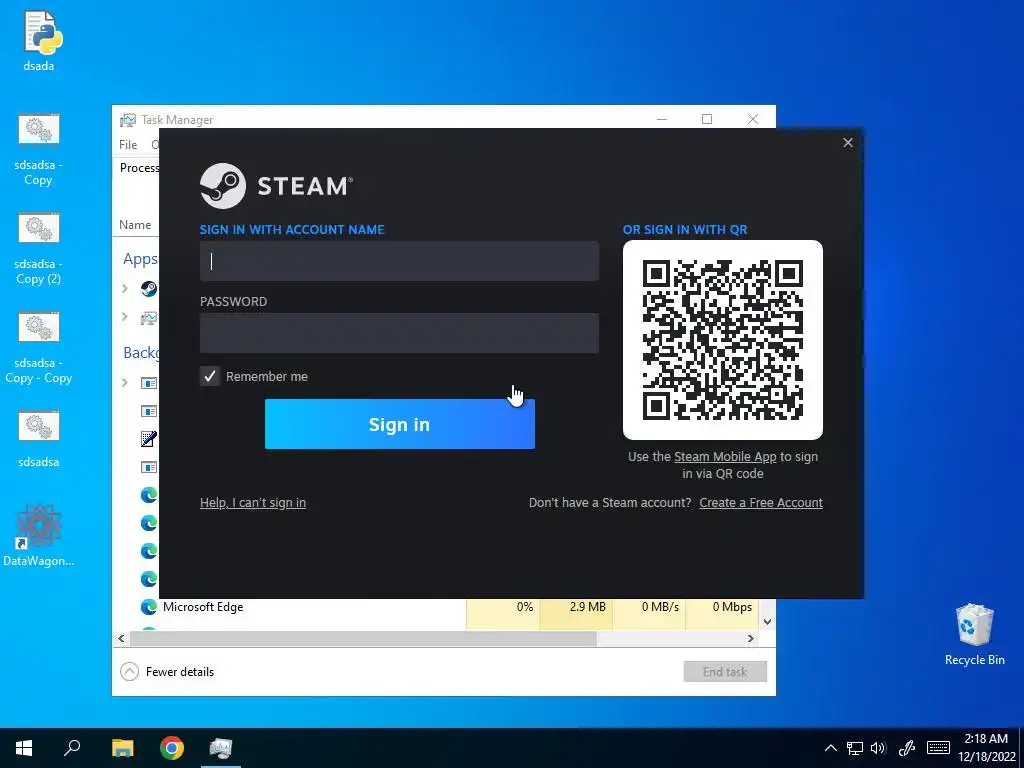Viewport: 1024px width, 768px height.
Task: Click Fewer details in Task Manager
Action: tap(167, 671)
